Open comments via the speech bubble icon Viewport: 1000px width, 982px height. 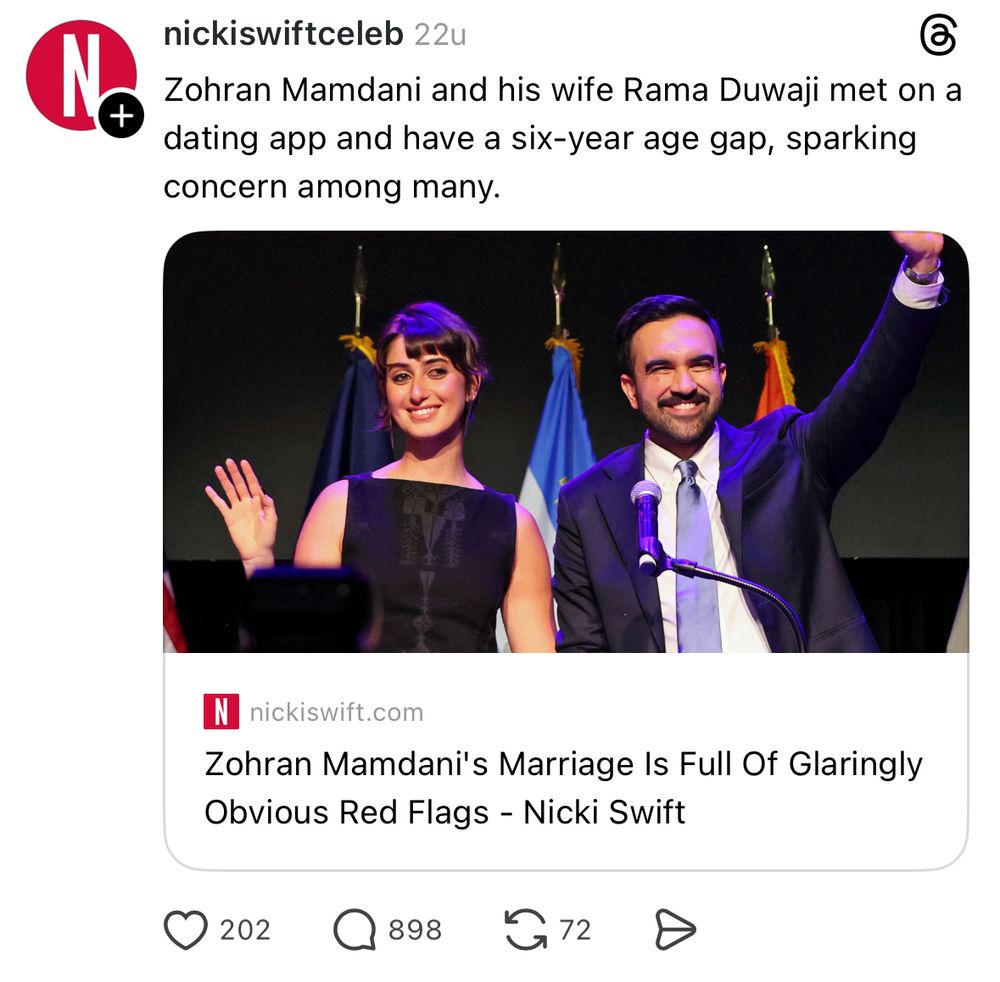(354, 930)
